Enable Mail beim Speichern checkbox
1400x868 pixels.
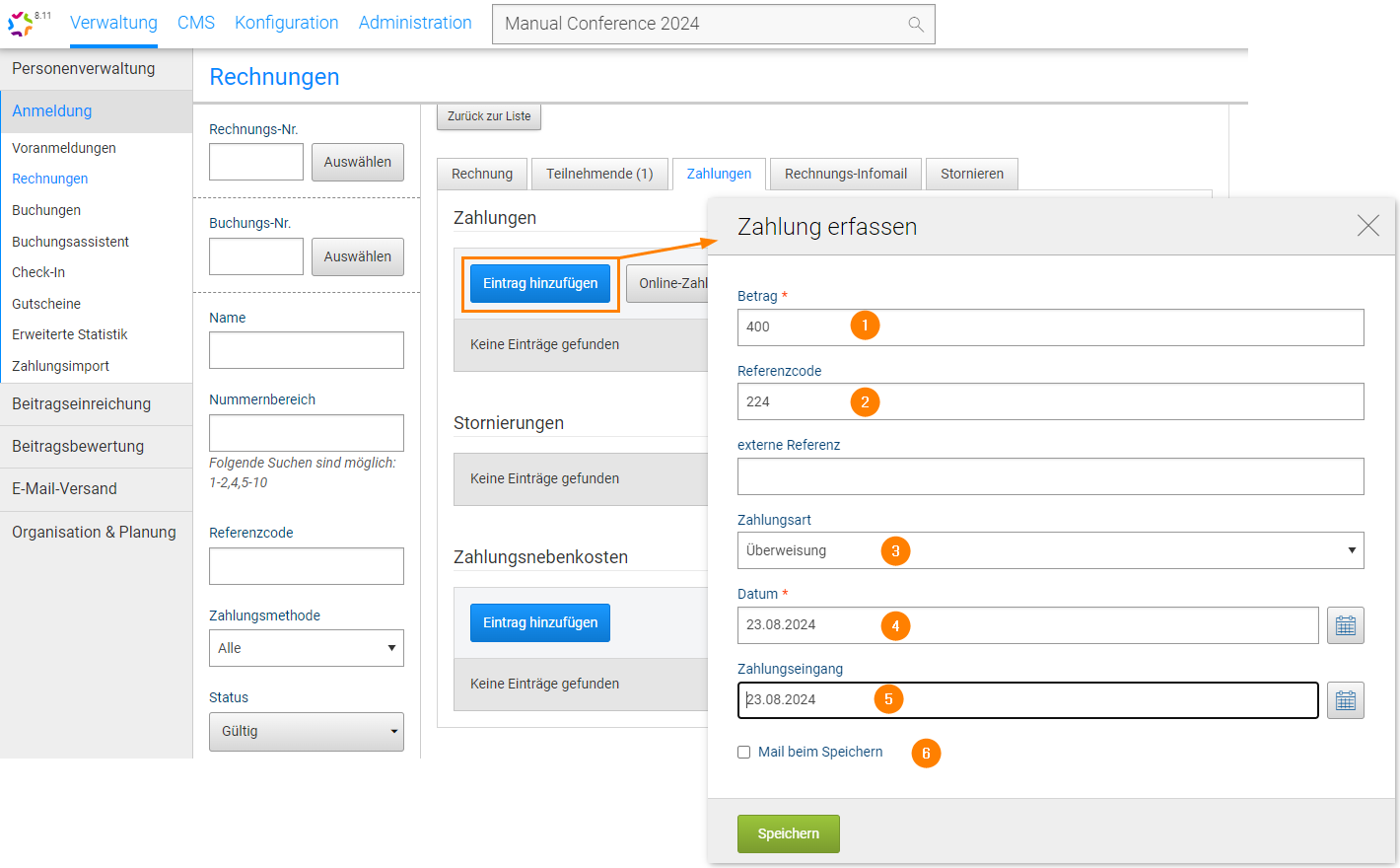[744, 753]
